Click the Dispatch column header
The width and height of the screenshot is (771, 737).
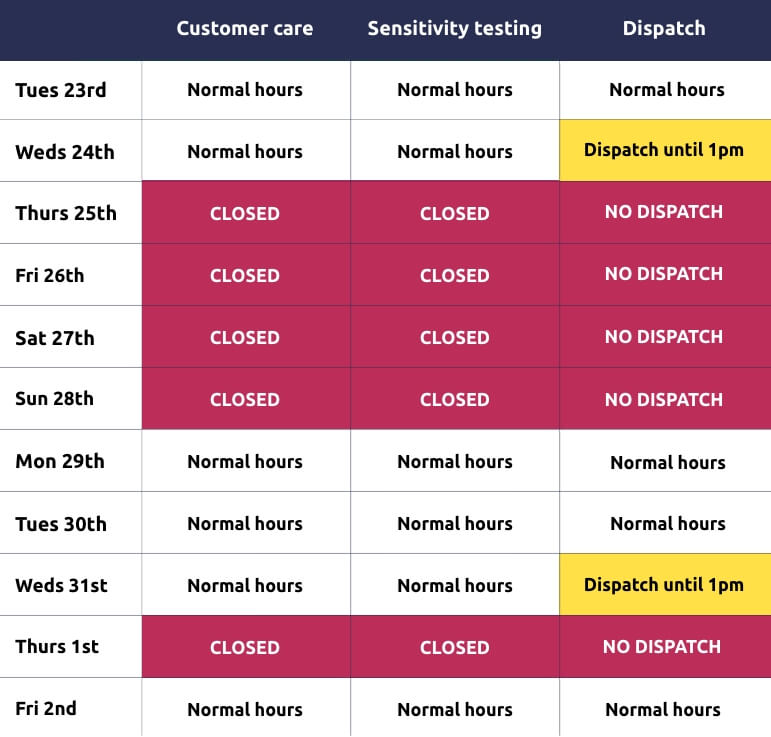(664, 29)
